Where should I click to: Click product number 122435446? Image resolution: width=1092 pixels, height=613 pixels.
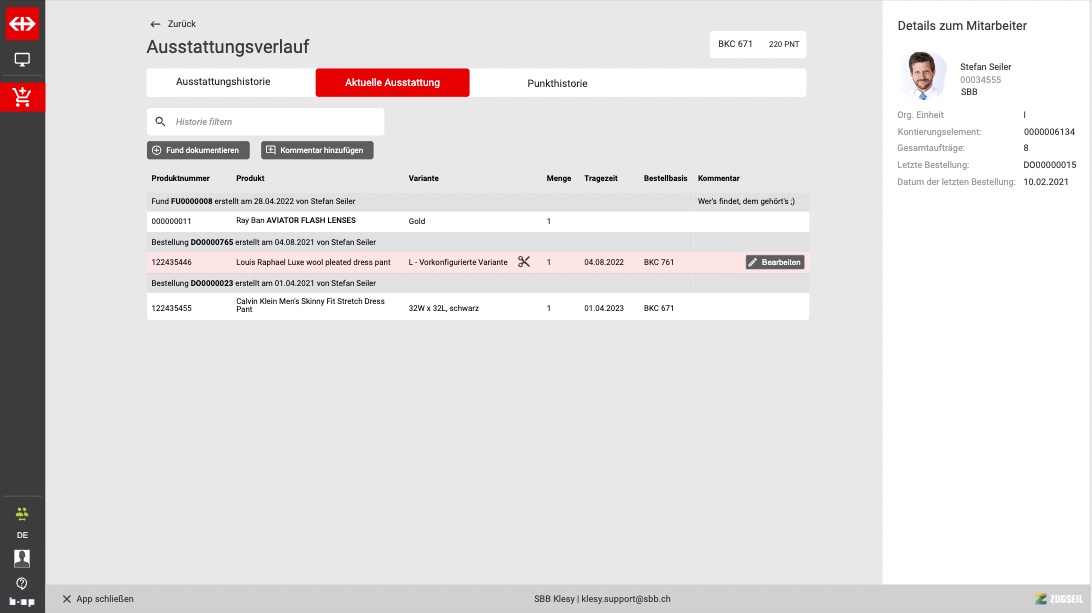coord(171,263)
